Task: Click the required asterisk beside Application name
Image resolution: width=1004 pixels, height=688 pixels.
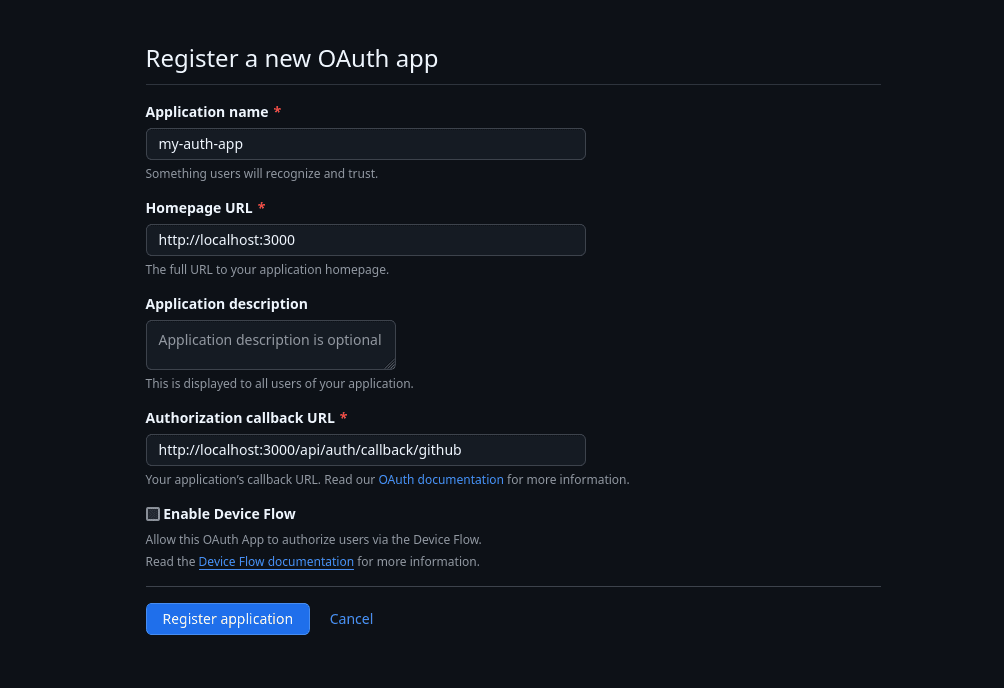Action: click(277, 111)
